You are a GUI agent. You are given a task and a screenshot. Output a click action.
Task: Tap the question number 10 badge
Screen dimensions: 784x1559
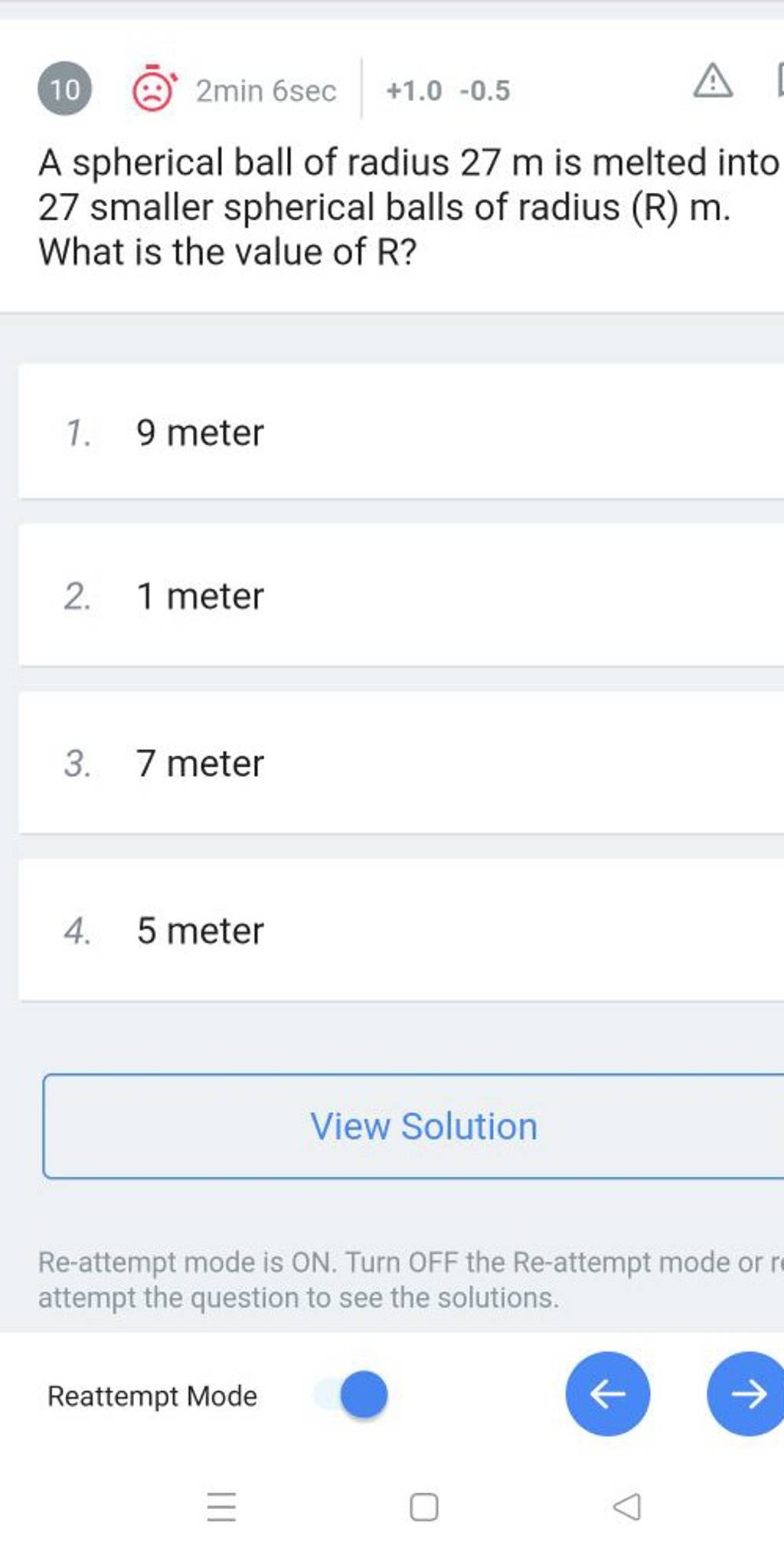pos(64,90)
